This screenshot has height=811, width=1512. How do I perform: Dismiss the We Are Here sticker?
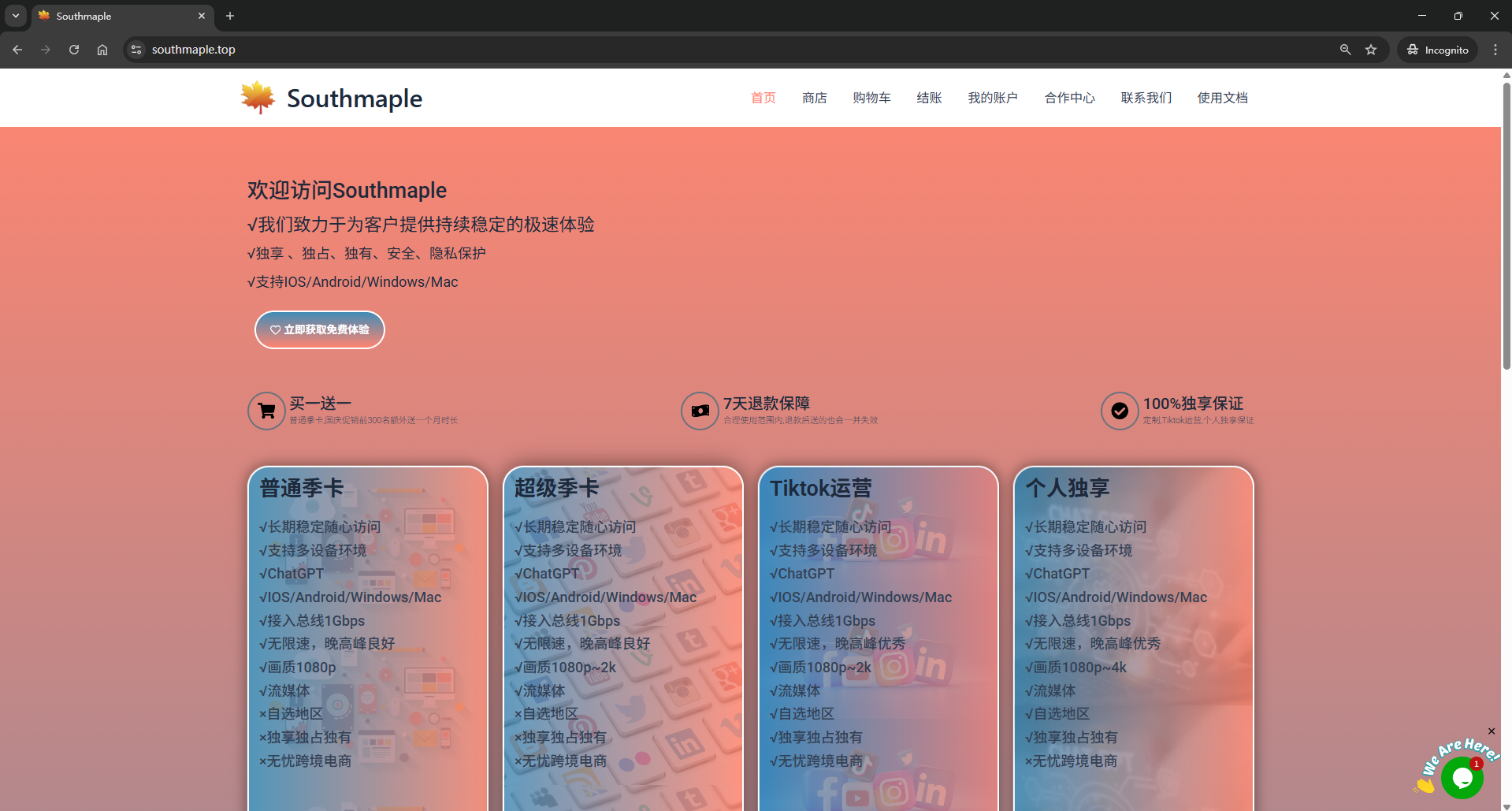coord(1491,731)
